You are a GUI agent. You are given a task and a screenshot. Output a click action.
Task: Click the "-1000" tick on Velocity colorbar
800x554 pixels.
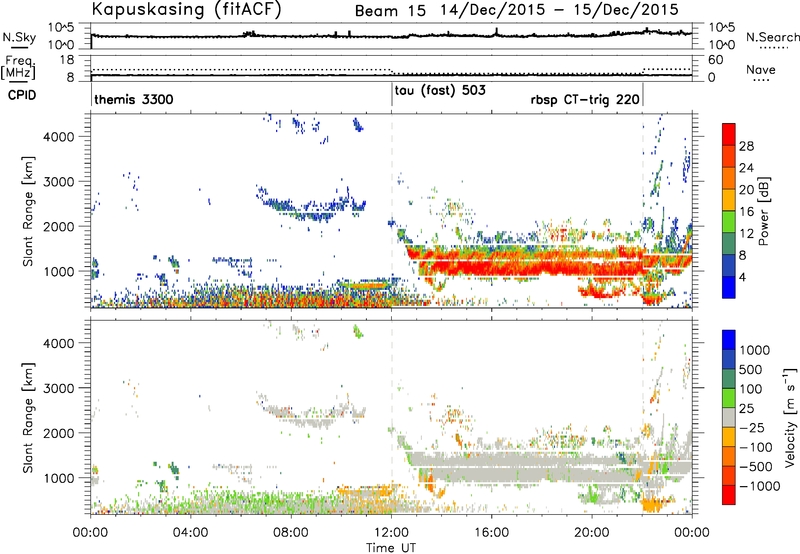point(759,486)
